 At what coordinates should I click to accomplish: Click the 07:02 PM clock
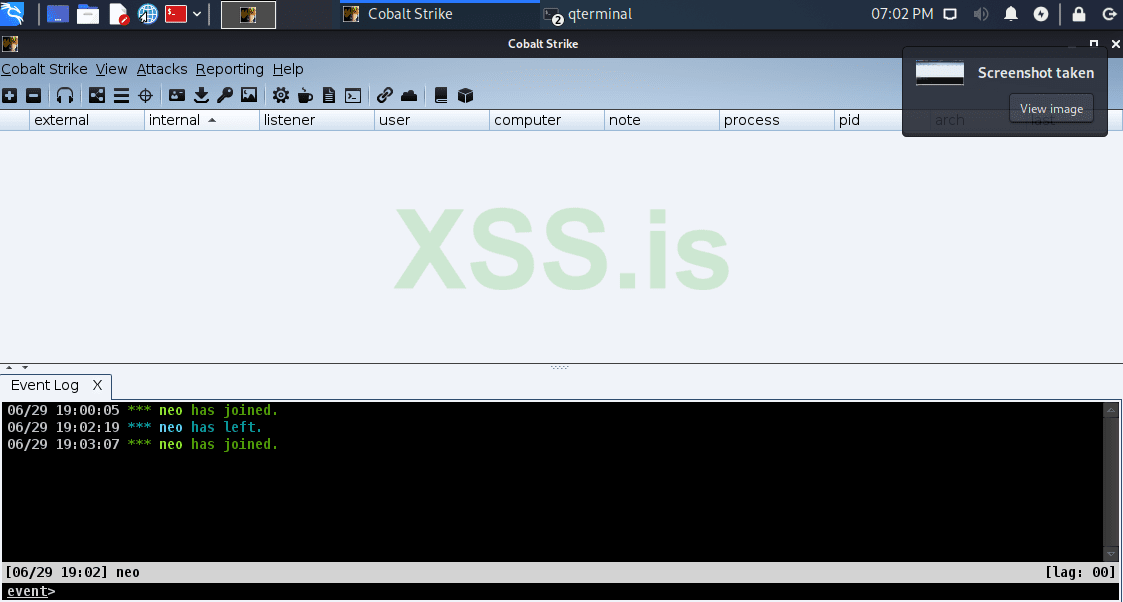click(902, 14)
